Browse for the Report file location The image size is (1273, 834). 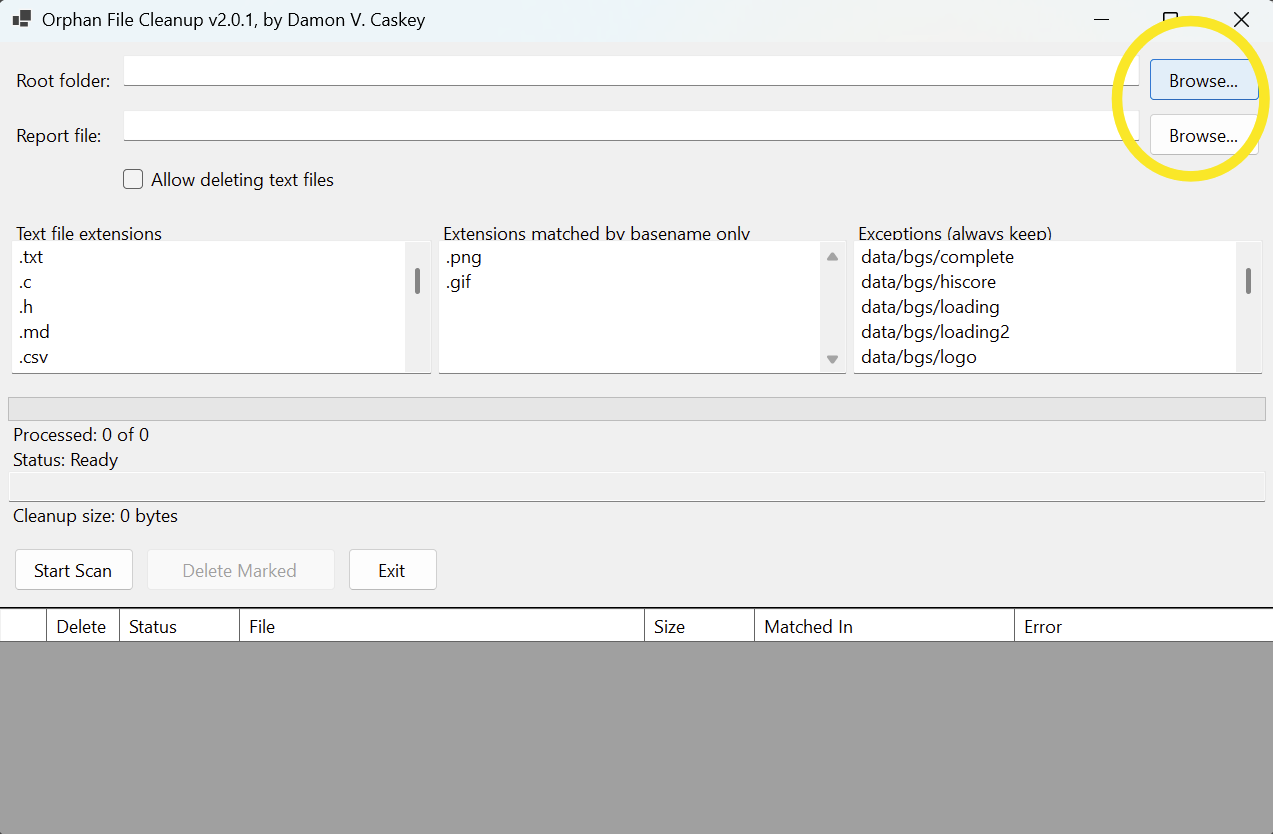tap(1203, 135)
